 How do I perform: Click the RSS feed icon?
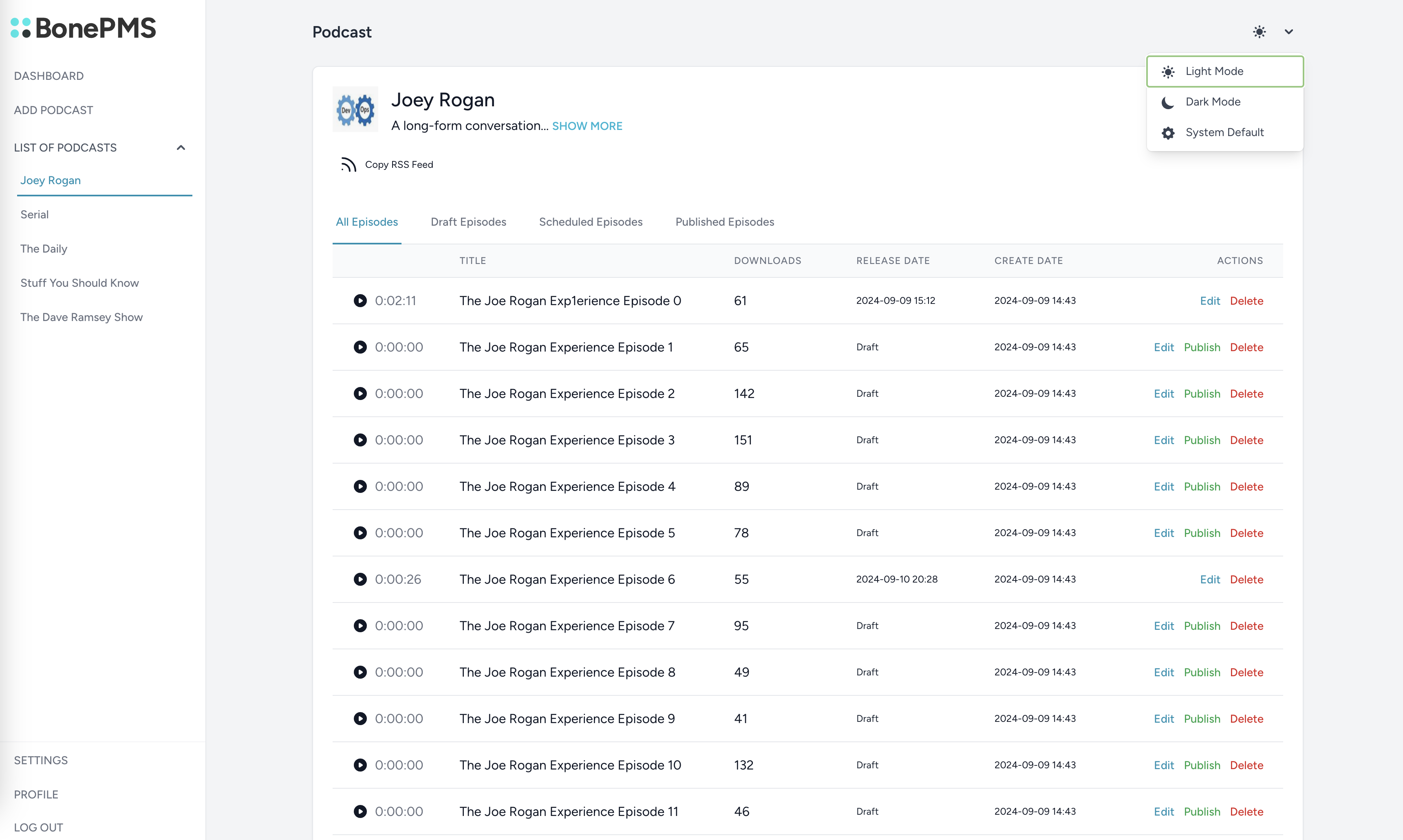pyautogui.click(x=348, y=165)
